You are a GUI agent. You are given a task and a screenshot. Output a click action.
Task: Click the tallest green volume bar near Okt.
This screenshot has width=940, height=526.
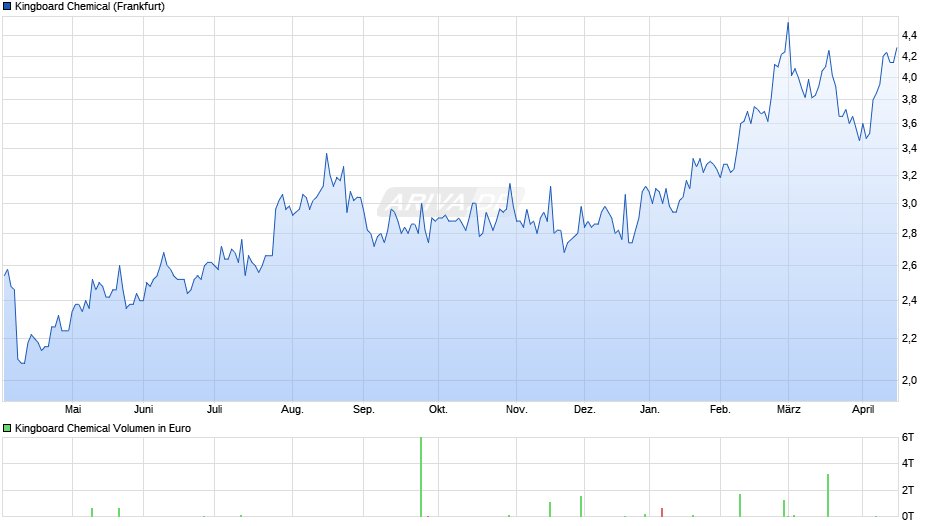click(421, 477)
